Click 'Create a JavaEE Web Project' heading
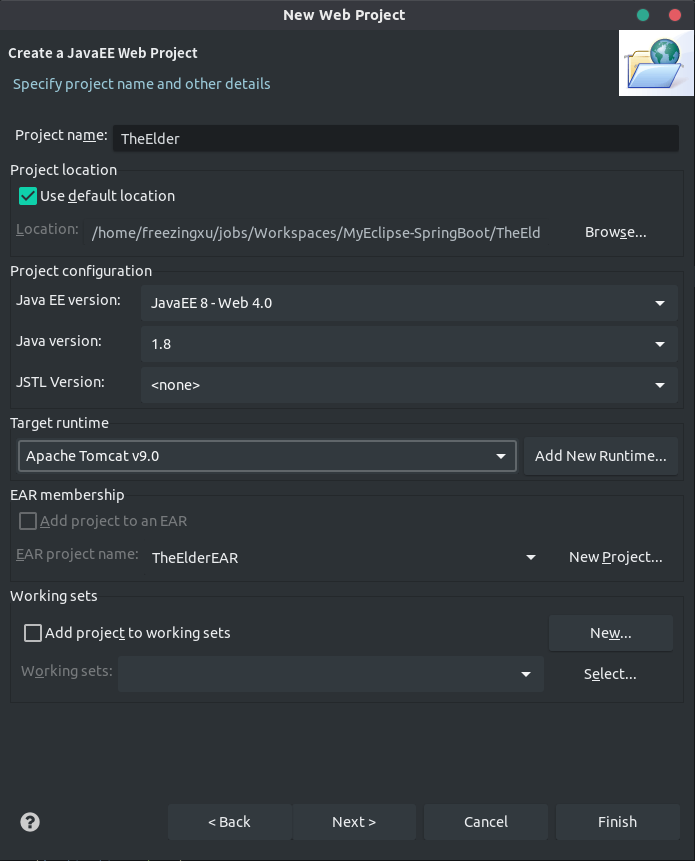 103,53
